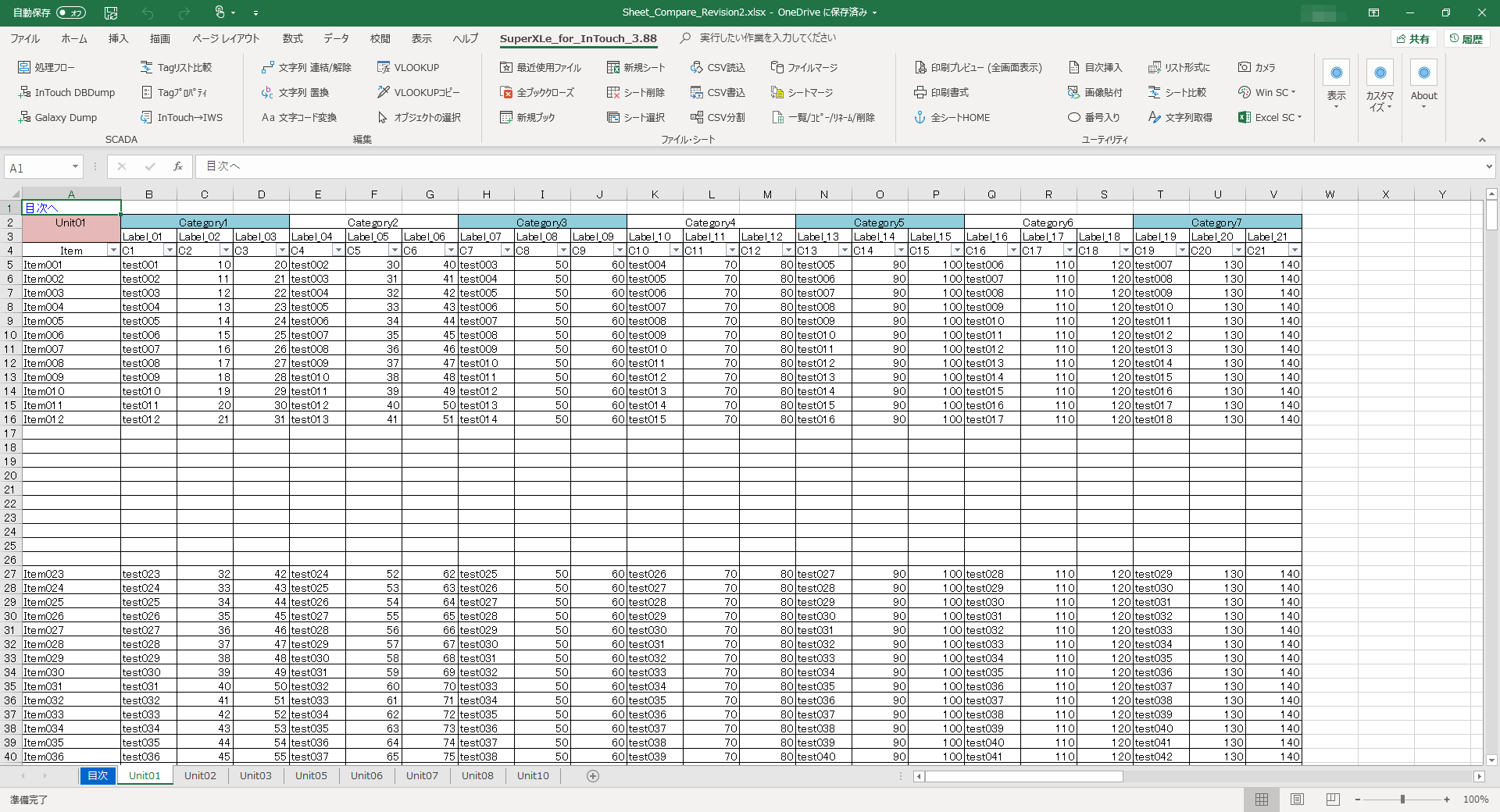Open 文字列 連結/解除 tool

click(306, 67)
